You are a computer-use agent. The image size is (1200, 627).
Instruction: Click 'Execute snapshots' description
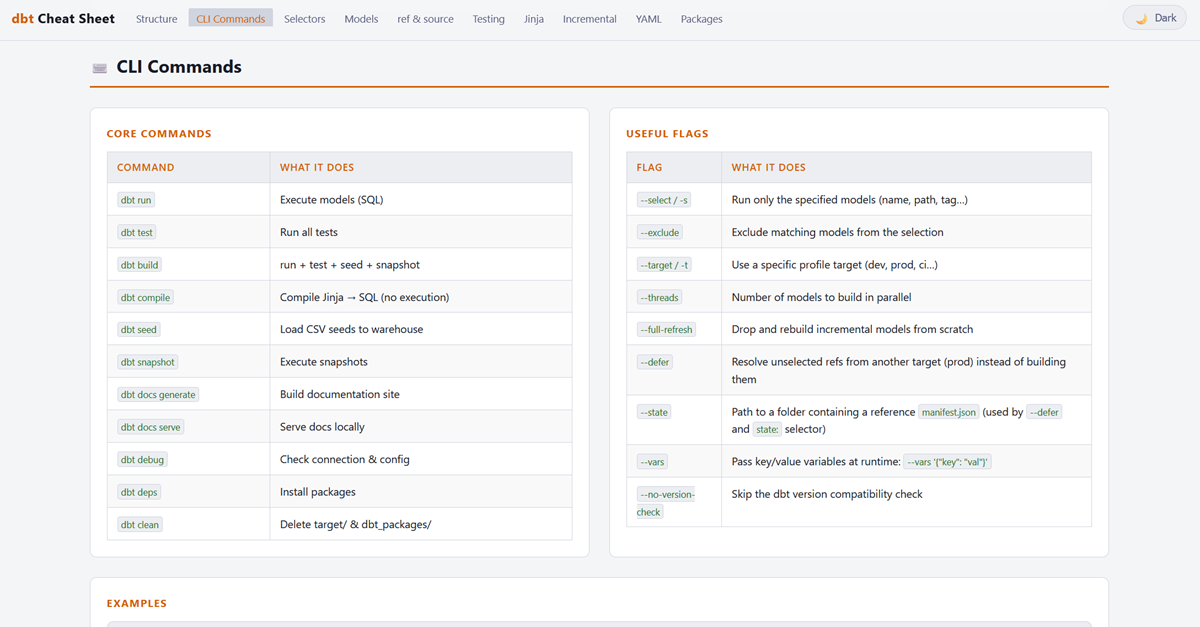click(324, 362)
